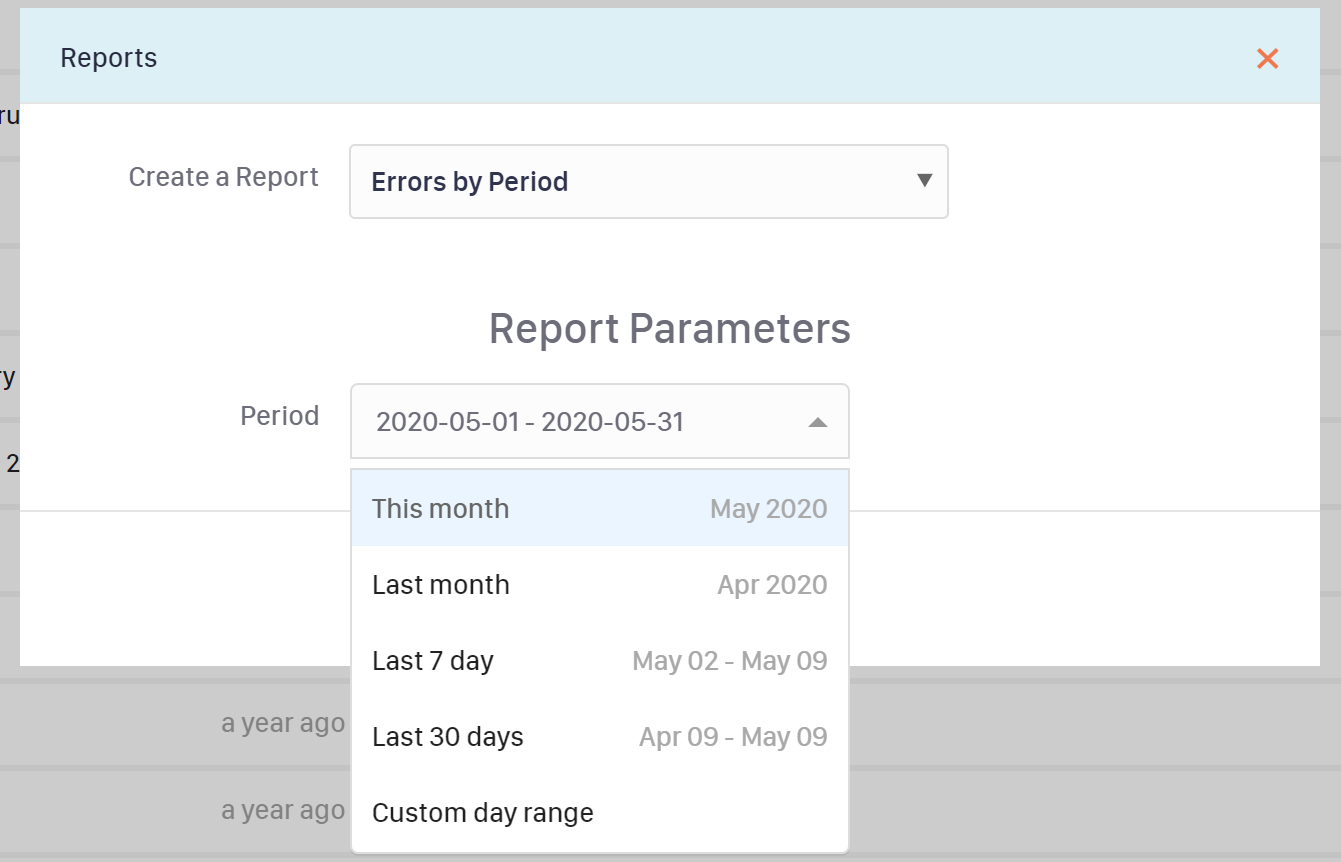The width and height of the screenshot is (1341, 862).
Task: Click the May 02 - May 09 range hint
Action: click(x=729, y=661)
